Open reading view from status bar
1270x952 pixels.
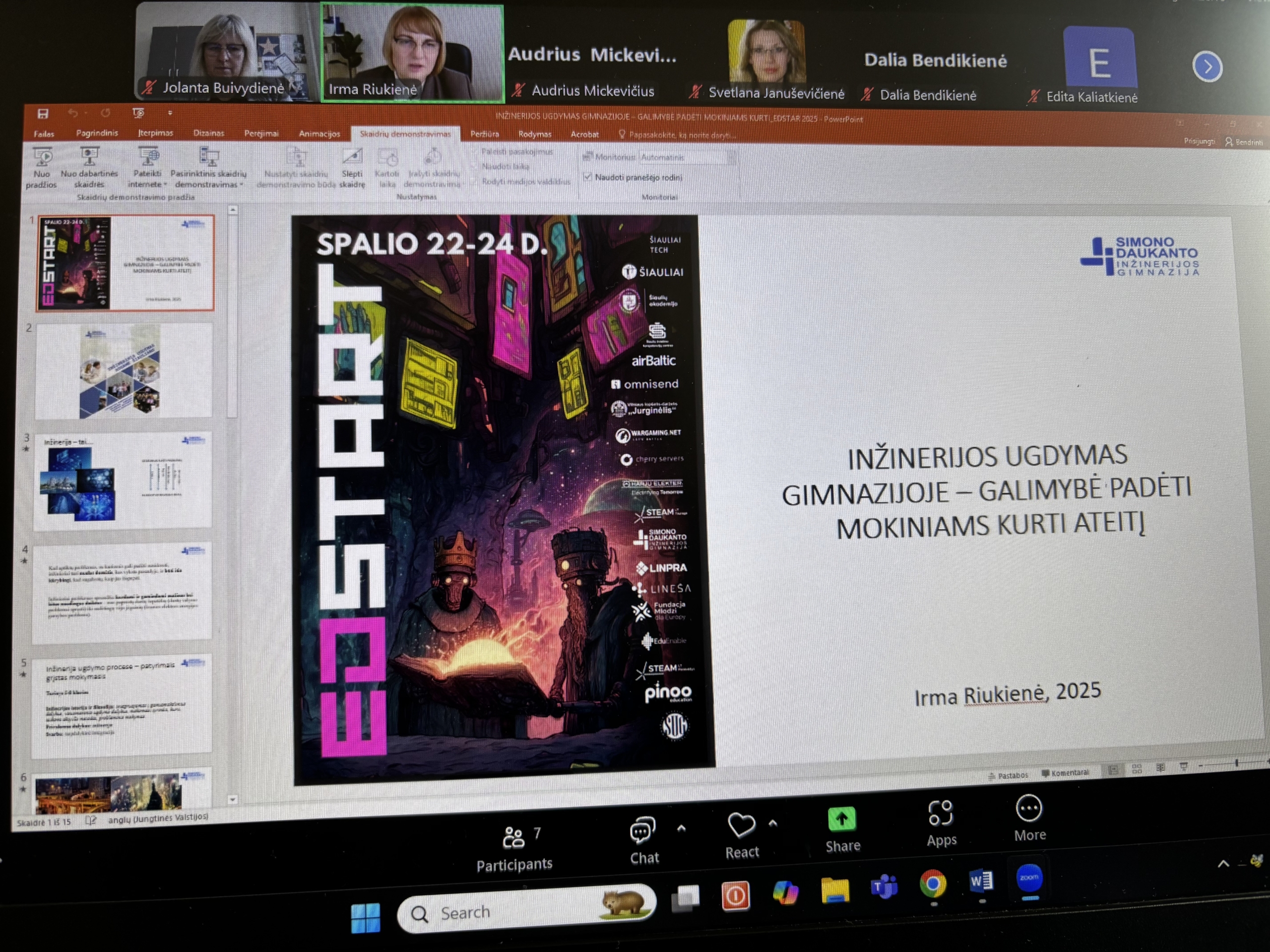point(1160,768)
